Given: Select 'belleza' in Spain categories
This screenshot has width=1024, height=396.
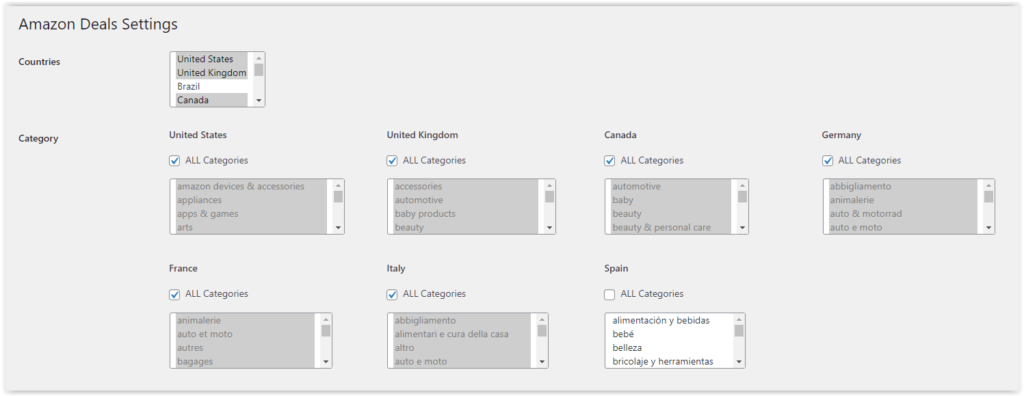Looking at the screenshot, I should pyautogui.click(x=669, y=348).
